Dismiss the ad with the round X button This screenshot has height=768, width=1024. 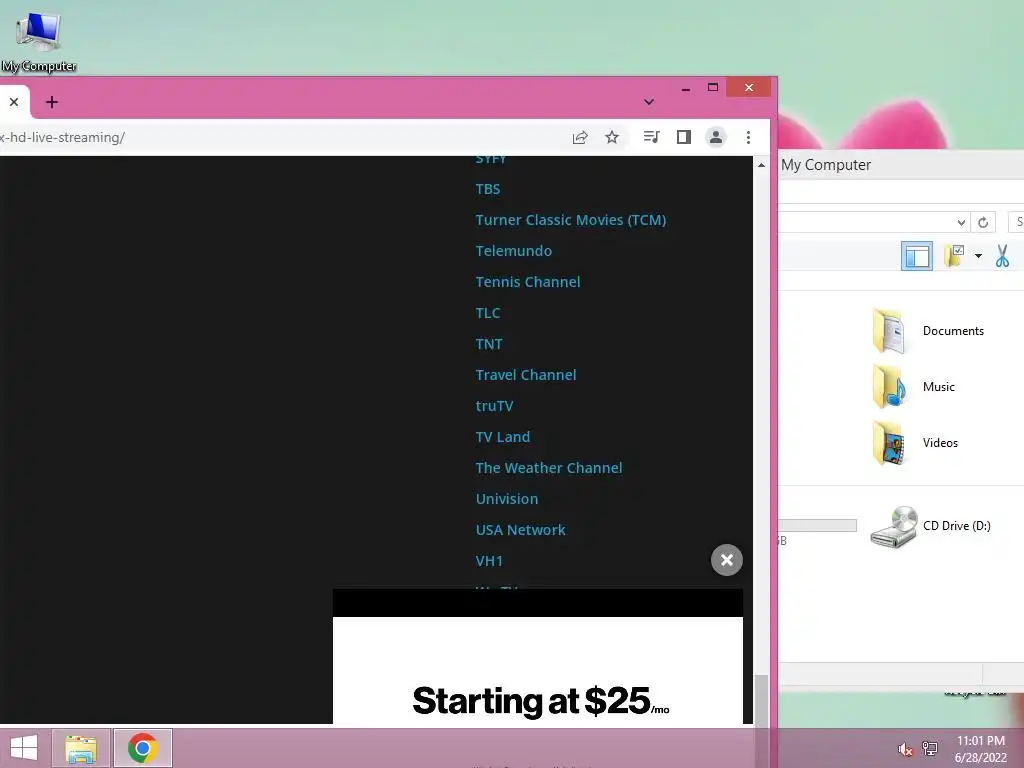pyautogui.click(x=727, y=560)
